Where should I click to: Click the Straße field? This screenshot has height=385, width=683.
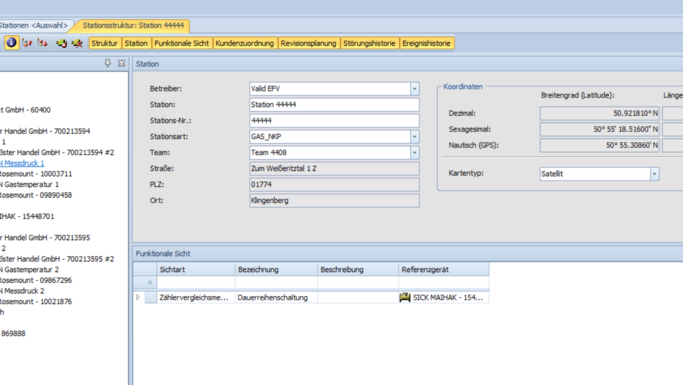[334, 169]
